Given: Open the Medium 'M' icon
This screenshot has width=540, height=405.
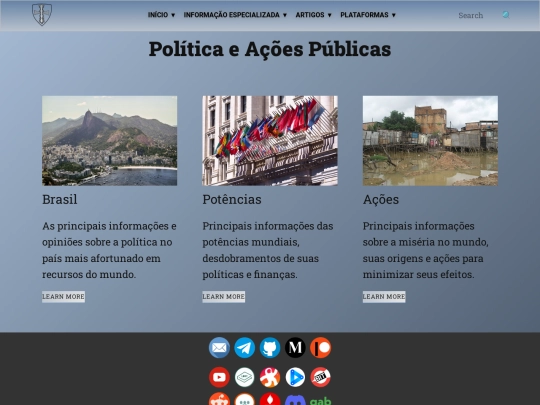Looking at the screenshot, I should point(295,347).
